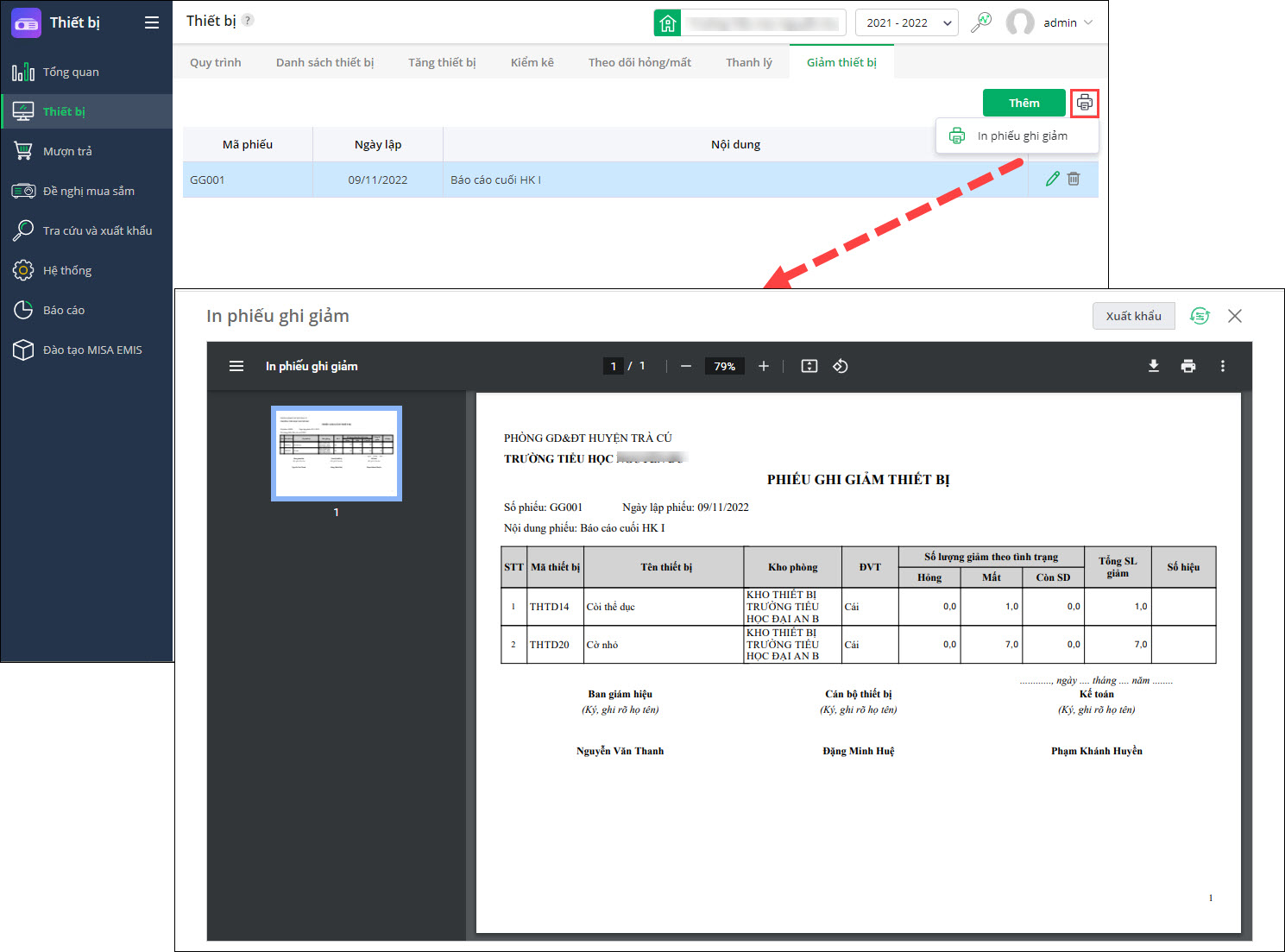The image size is (1285, 952).
Task: Edit voucher GG001 with pencil icon
Action: tap(1052, 179)
